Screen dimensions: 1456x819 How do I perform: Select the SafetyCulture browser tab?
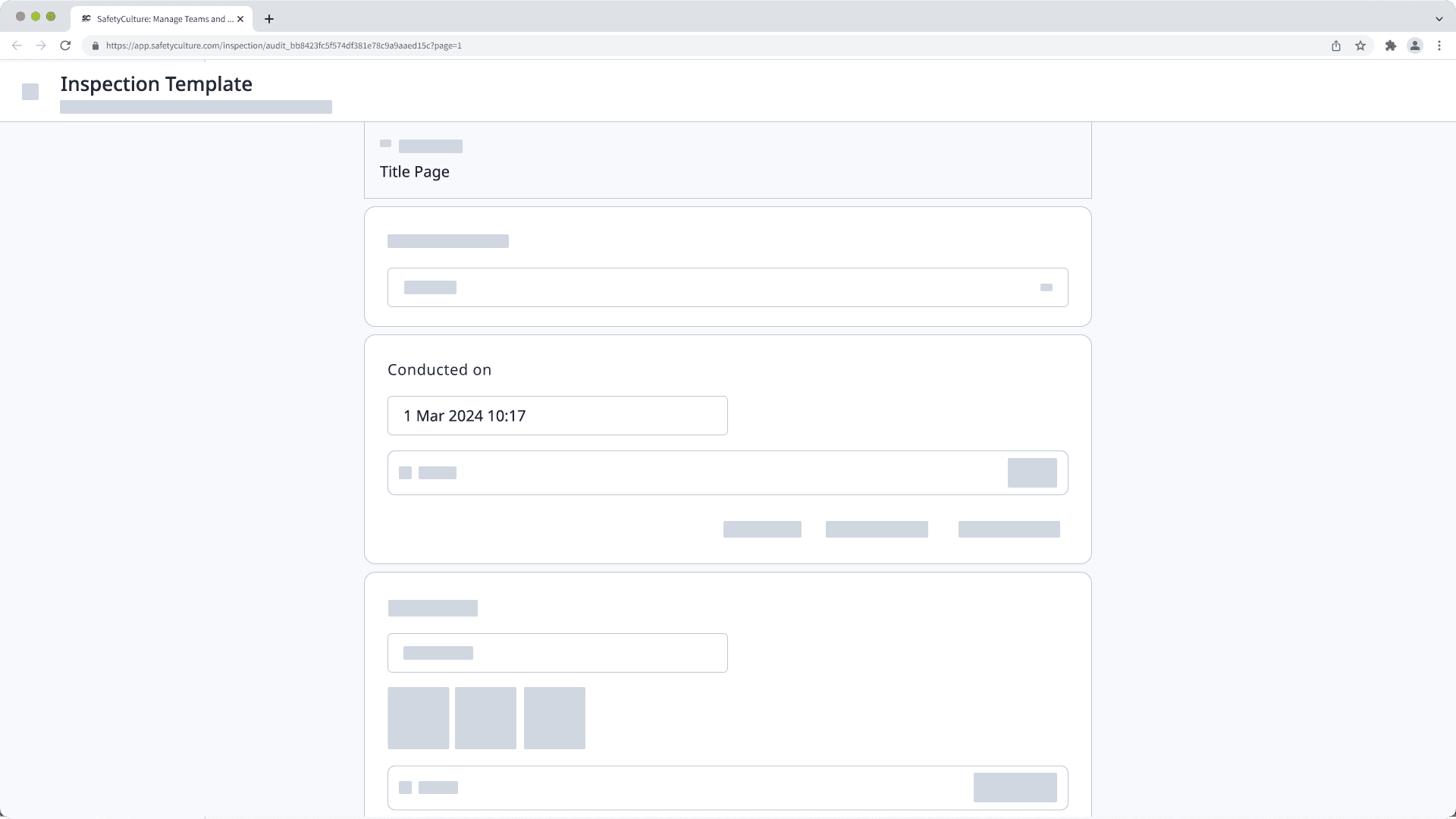(x=161, y=19)
